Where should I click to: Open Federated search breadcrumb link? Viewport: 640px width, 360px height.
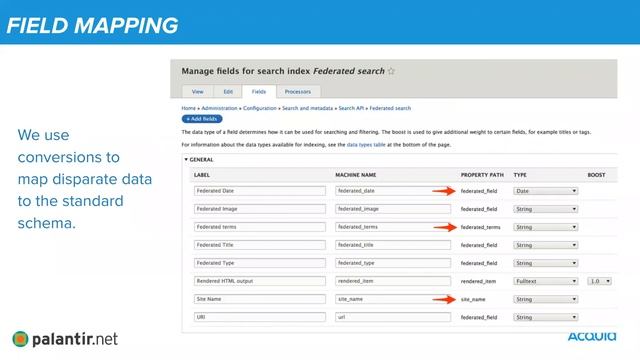390,108
